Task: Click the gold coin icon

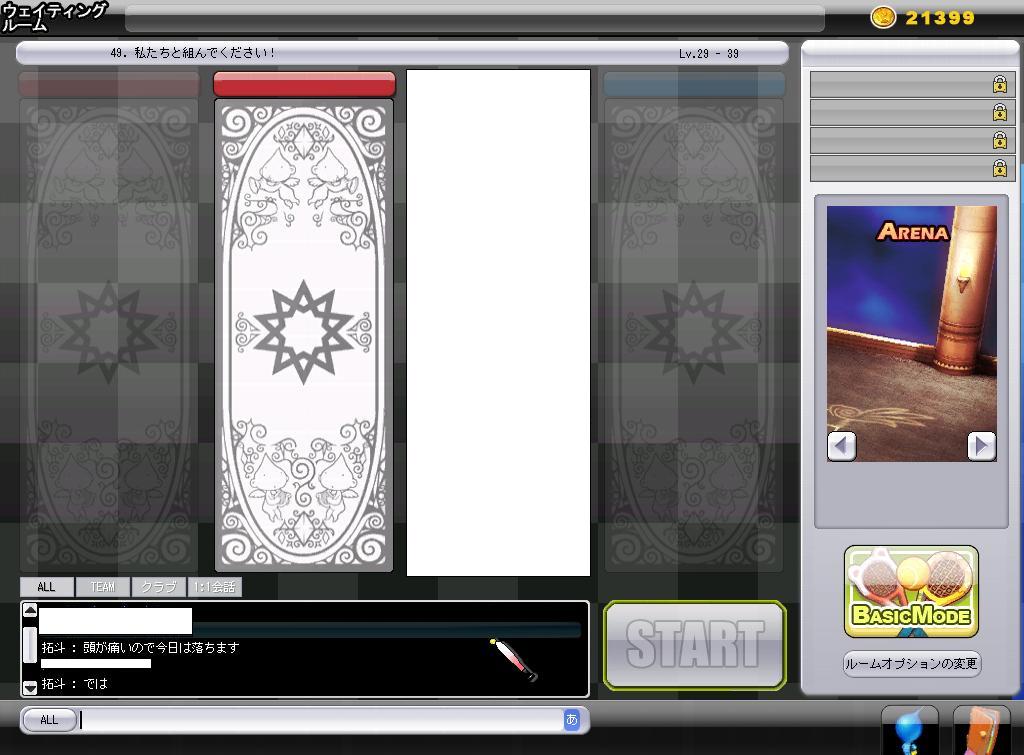Action: point(883,17)
